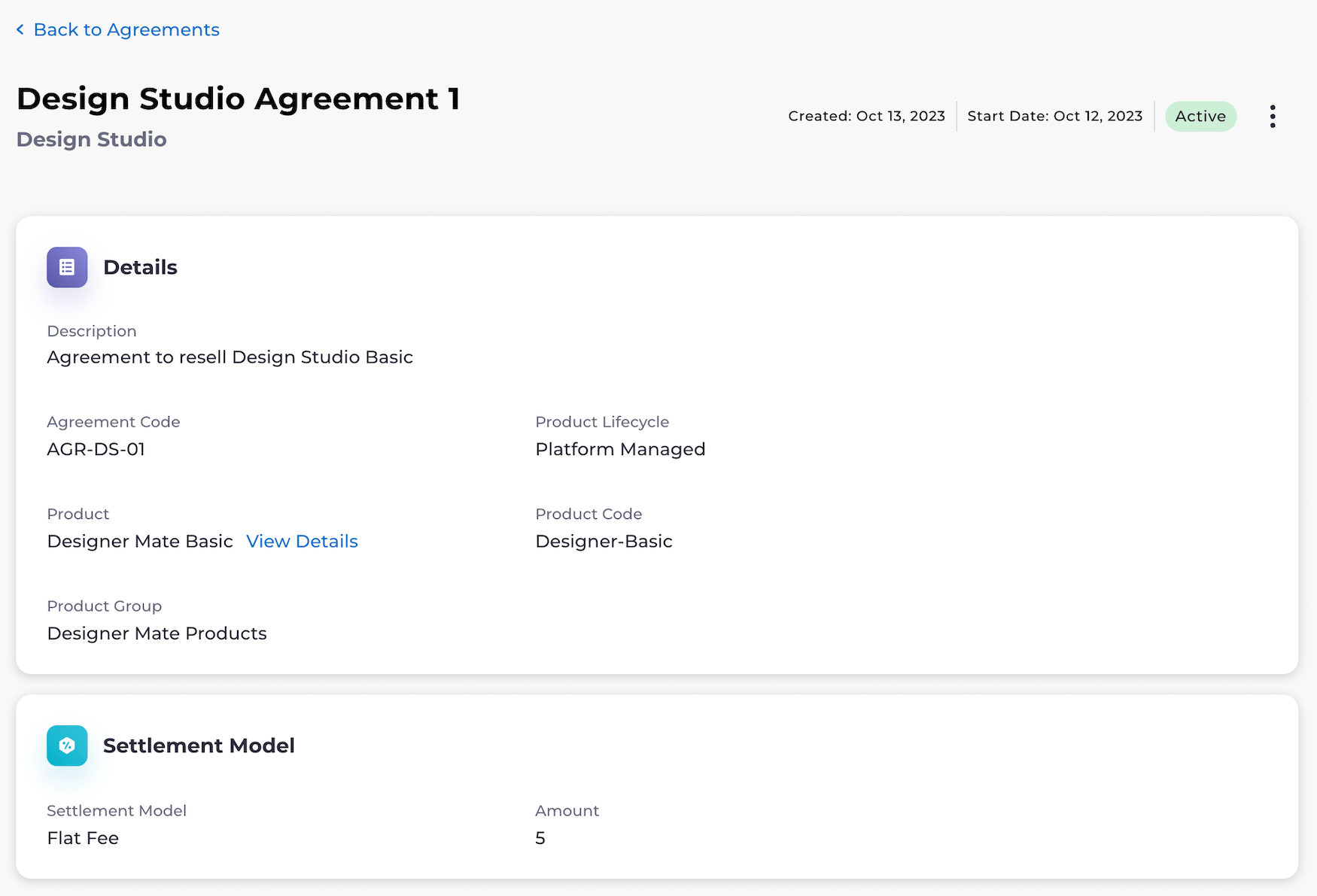Click the Description field label
1317x896 pixels.
[92, 331]
